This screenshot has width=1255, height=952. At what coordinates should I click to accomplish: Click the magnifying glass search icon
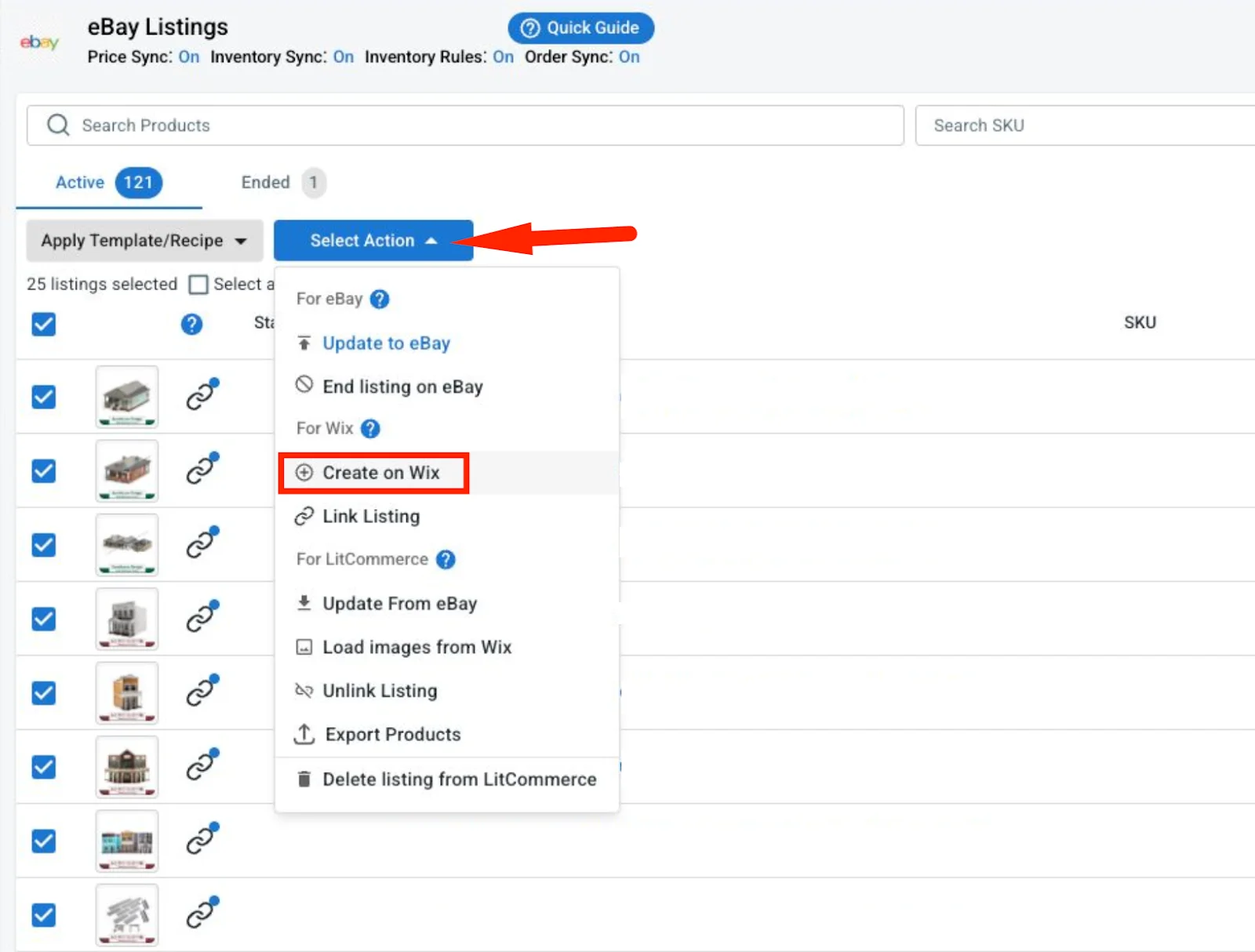57,125
